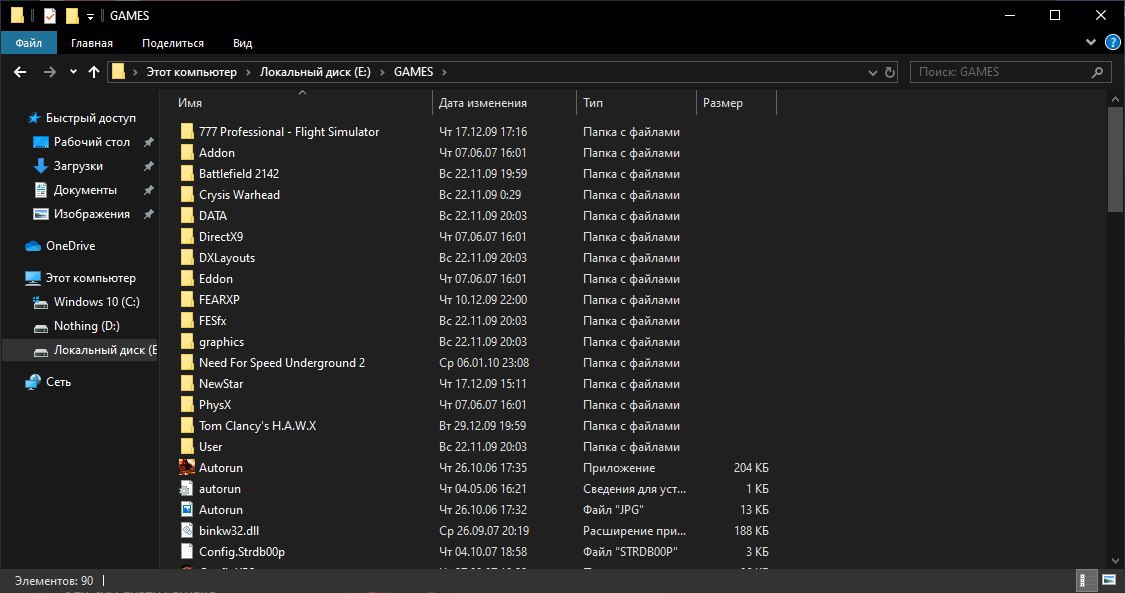Viewport: 1125px width, 593px height.
Task: Select the 777 Professional - Flight Simulator folder icon
Action: pyautogui.click(x=187, y=131)
